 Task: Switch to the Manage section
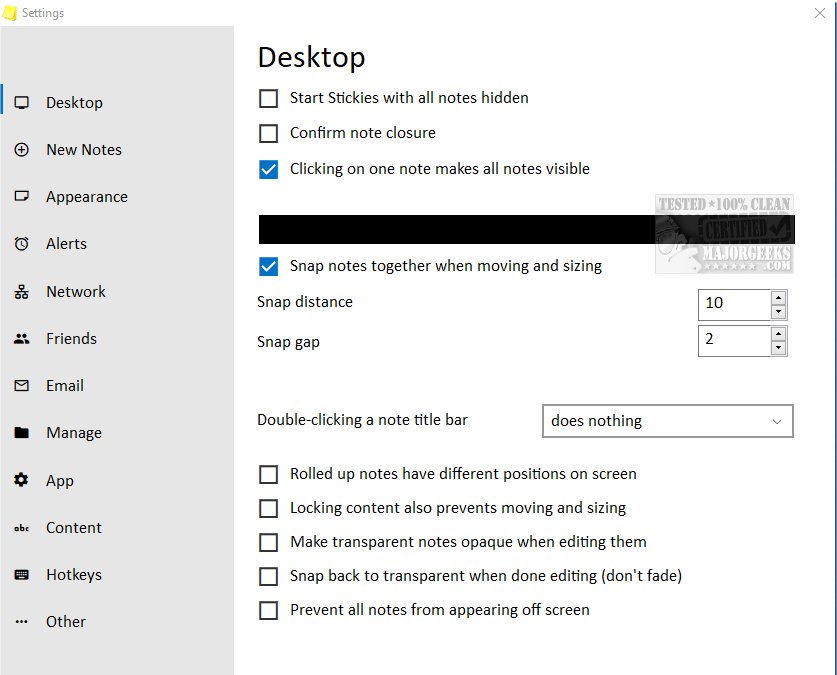point(73,433)
